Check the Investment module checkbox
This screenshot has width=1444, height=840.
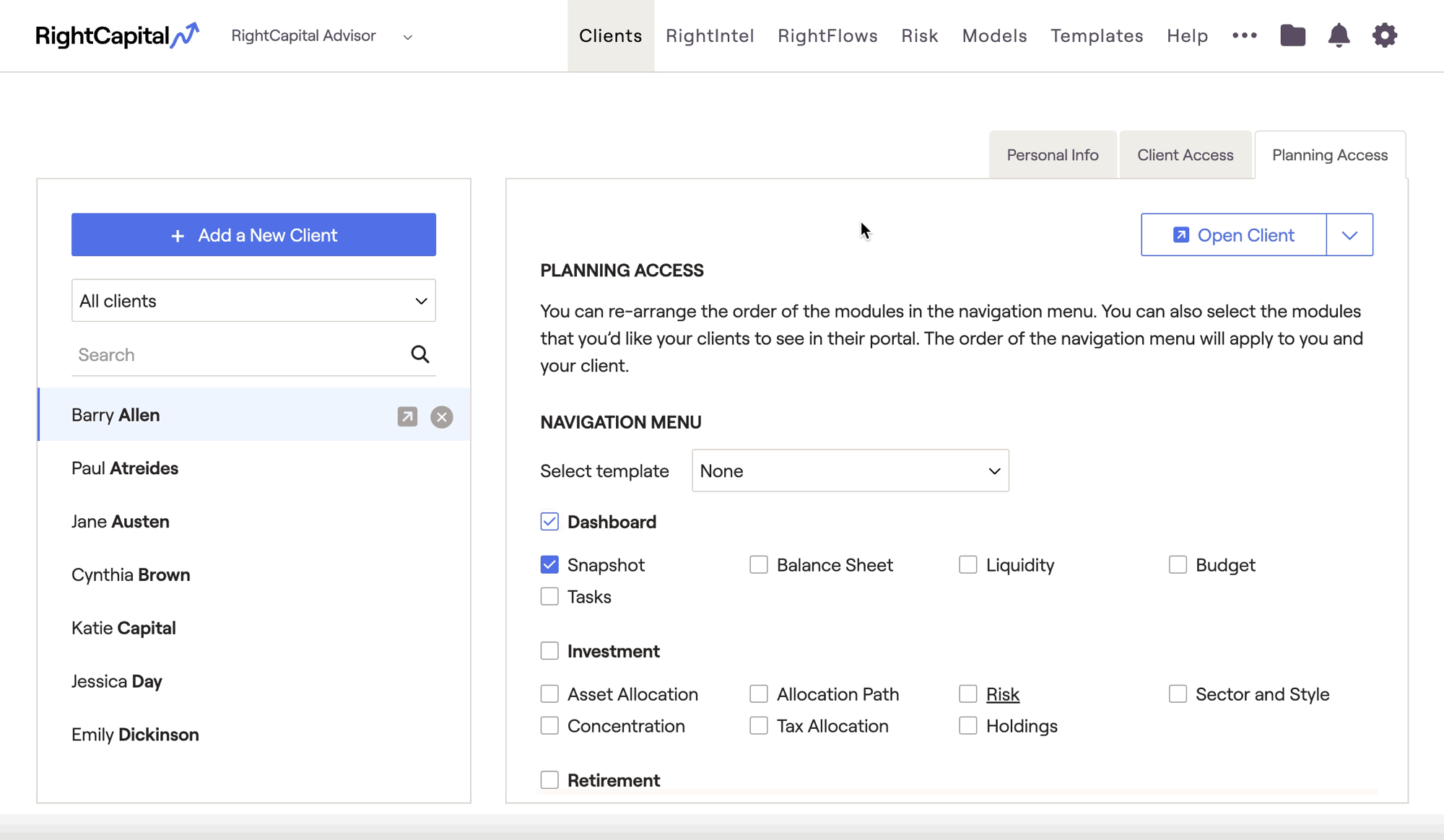(549, 651)
